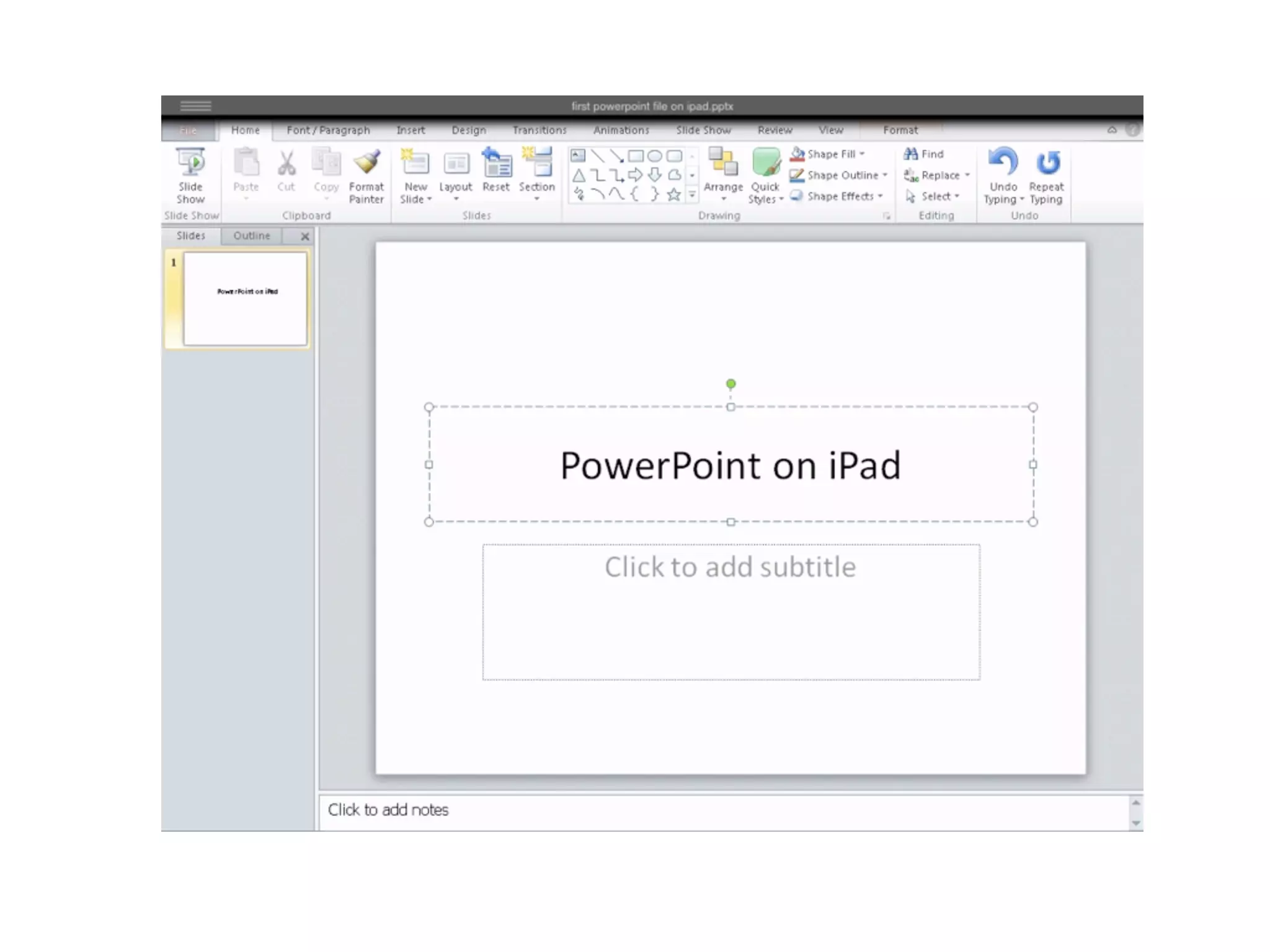Click the New Slide icon

(x=415, y=163)
